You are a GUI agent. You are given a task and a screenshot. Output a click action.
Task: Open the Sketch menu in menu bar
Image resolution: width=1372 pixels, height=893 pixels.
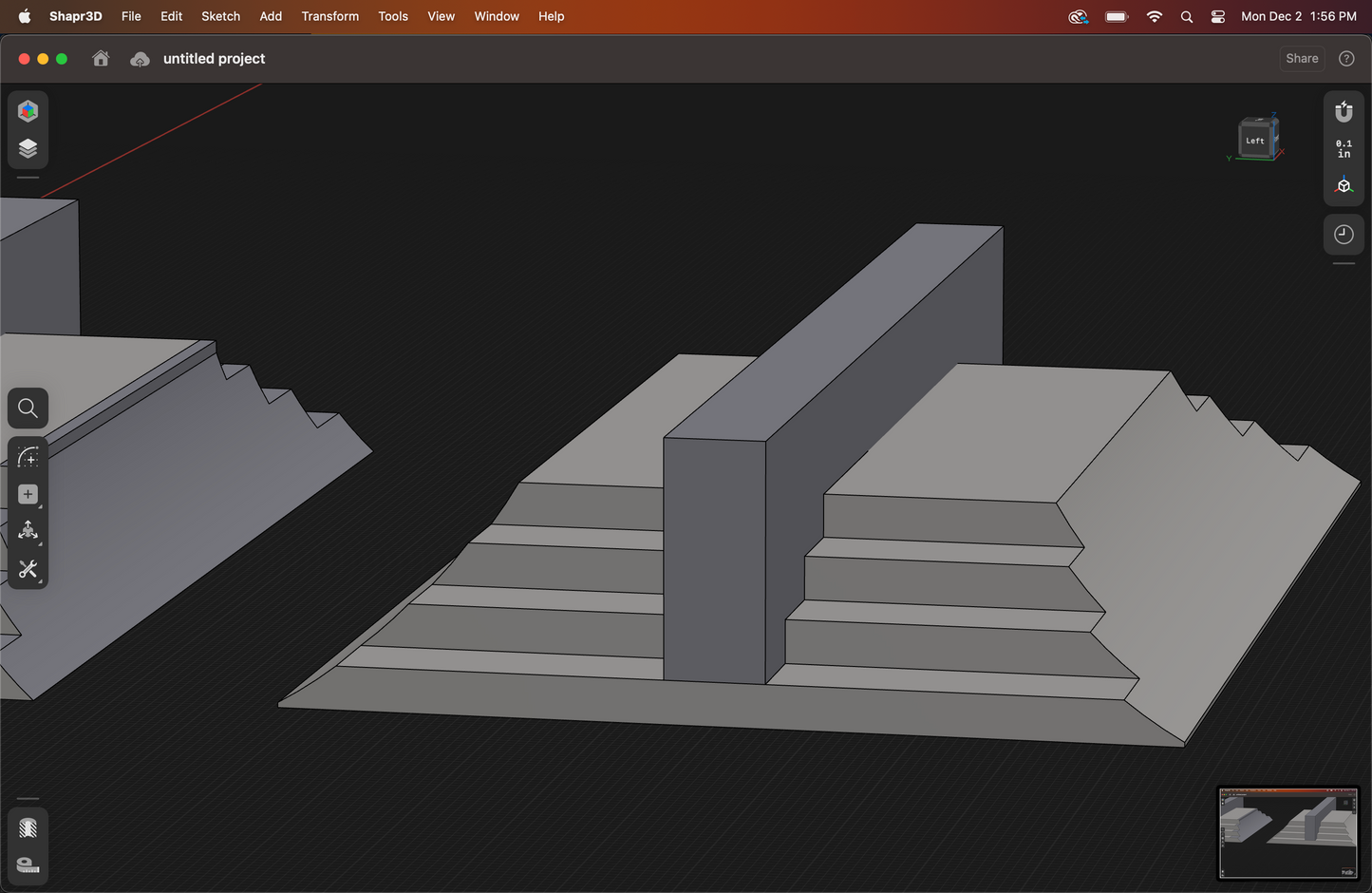(220, 16)
